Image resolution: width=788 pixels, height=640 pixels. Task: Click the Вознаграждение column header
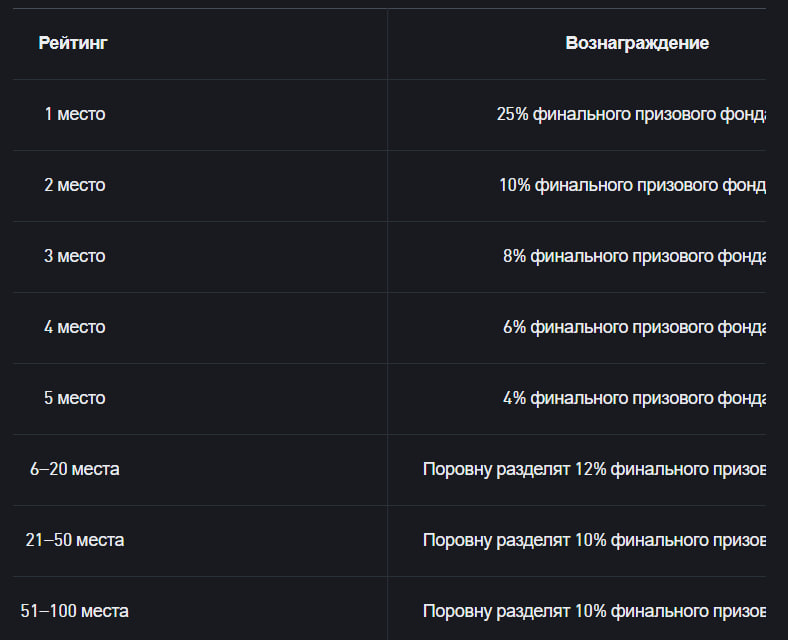click(637, 43)
